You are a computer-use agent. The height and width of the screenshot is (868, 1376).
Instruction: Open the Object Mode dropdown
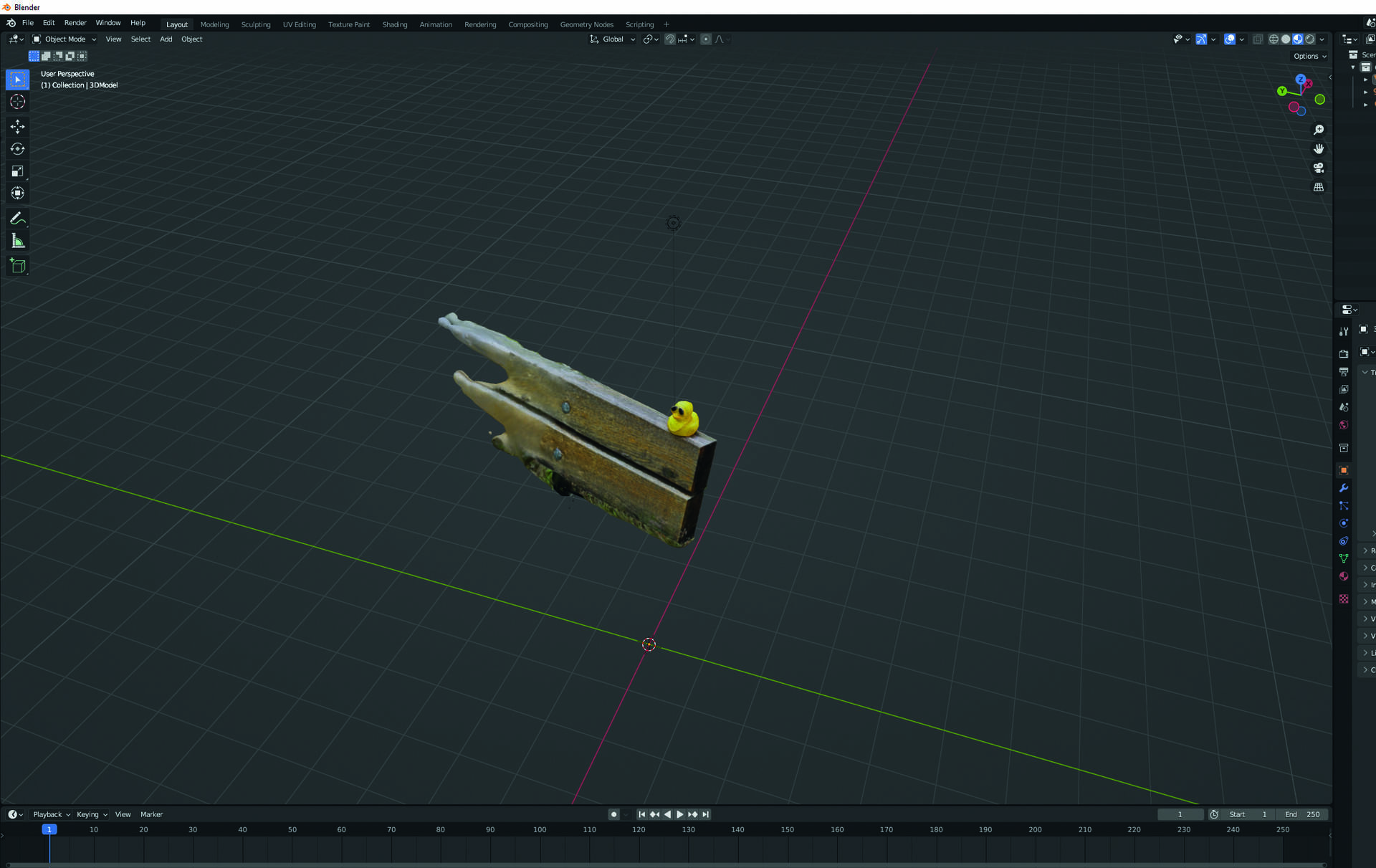pyautogui.click(x=64, y=39)
